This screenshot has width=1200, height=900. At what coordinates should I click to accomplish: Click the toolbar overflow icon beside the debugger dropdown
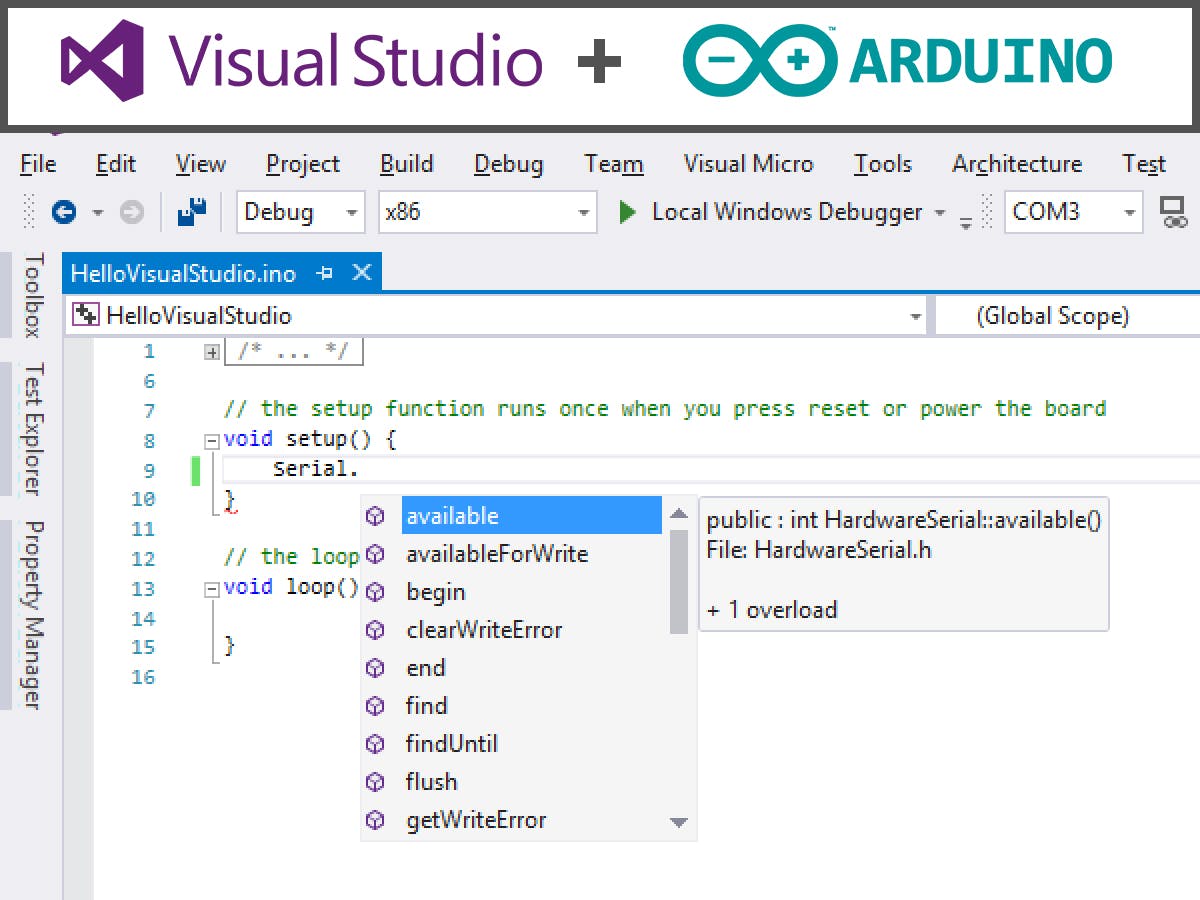click(966, 218)
